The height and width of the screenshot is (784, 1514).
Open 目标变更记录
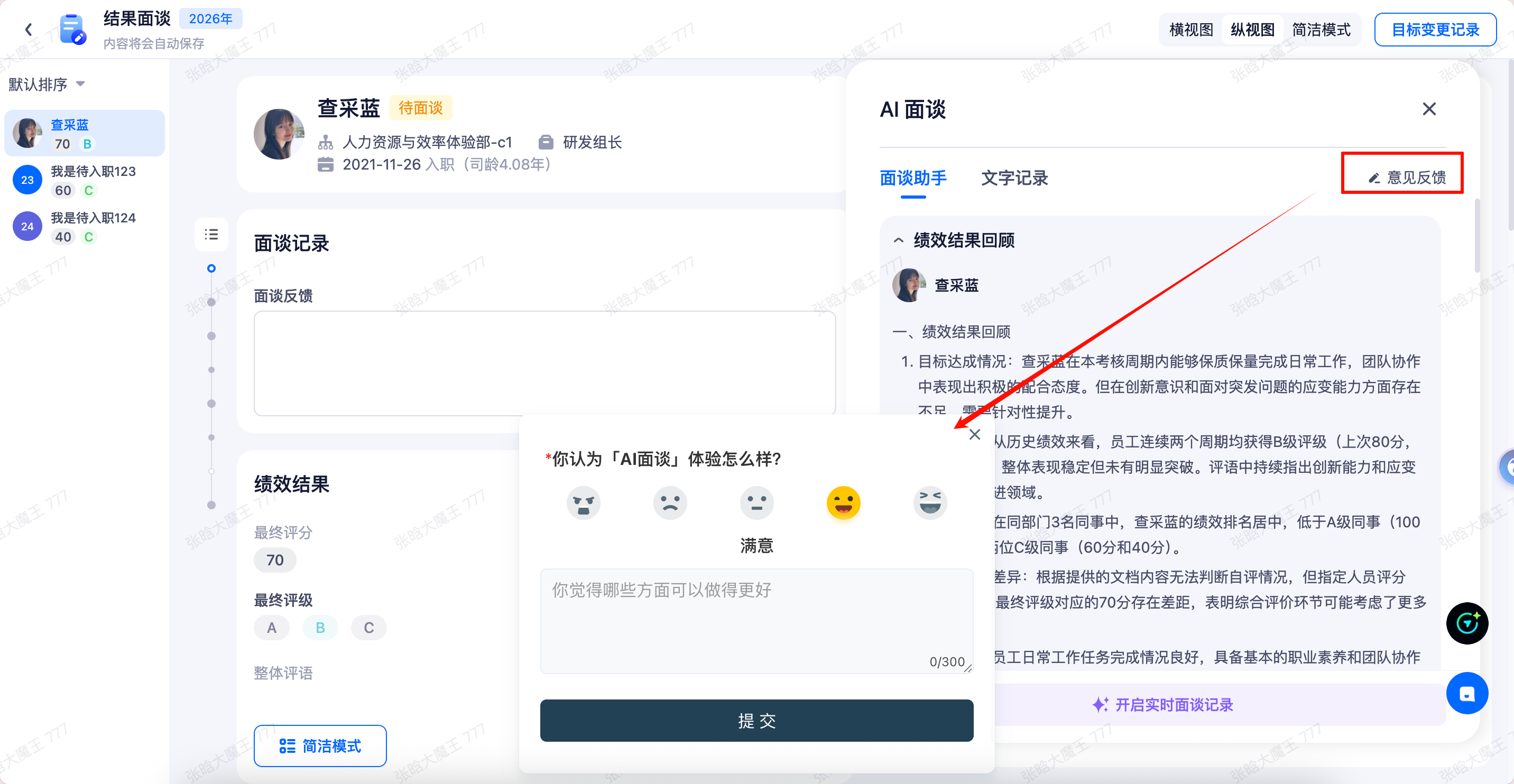1435,30
